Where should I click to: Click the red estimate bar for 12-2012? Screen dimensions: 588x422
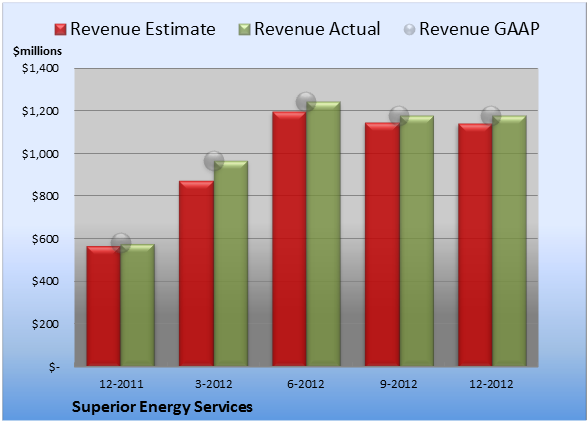click(x=475, y=245)
